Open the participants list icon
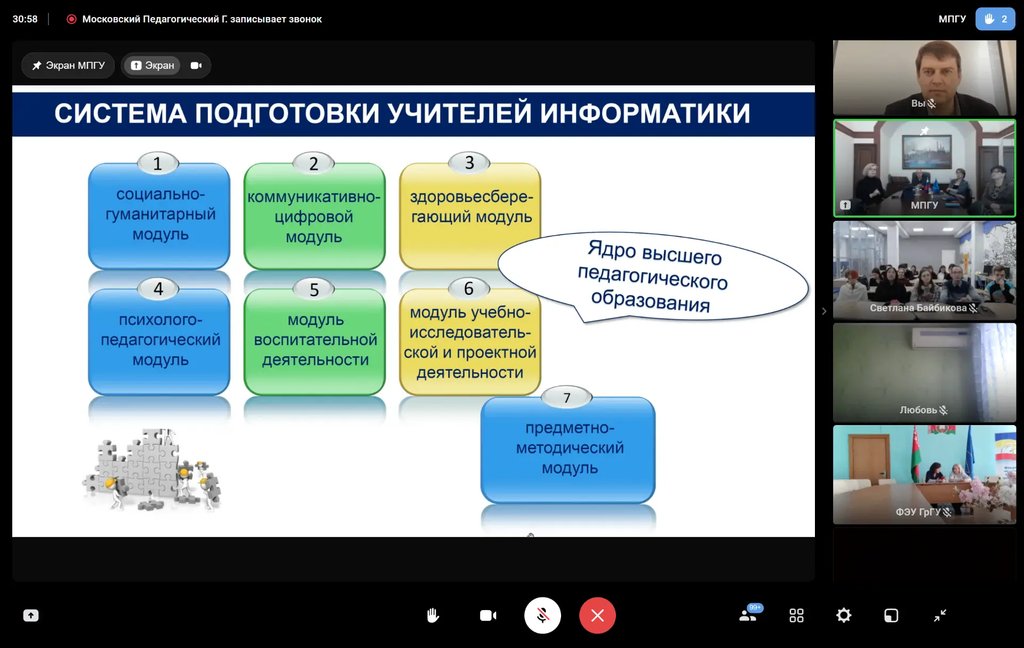 point(749,615)
